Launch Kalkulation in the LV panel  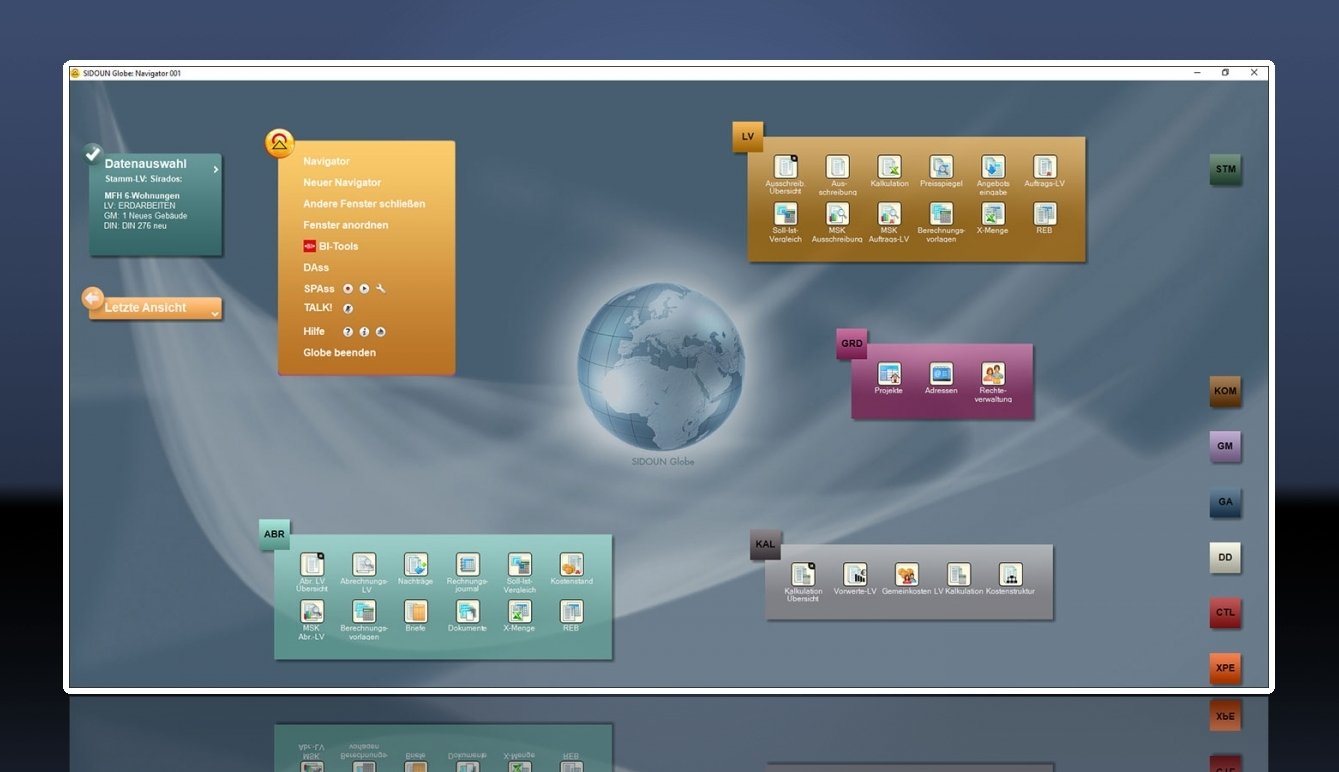pyautogui.click(x=889, y=167)
